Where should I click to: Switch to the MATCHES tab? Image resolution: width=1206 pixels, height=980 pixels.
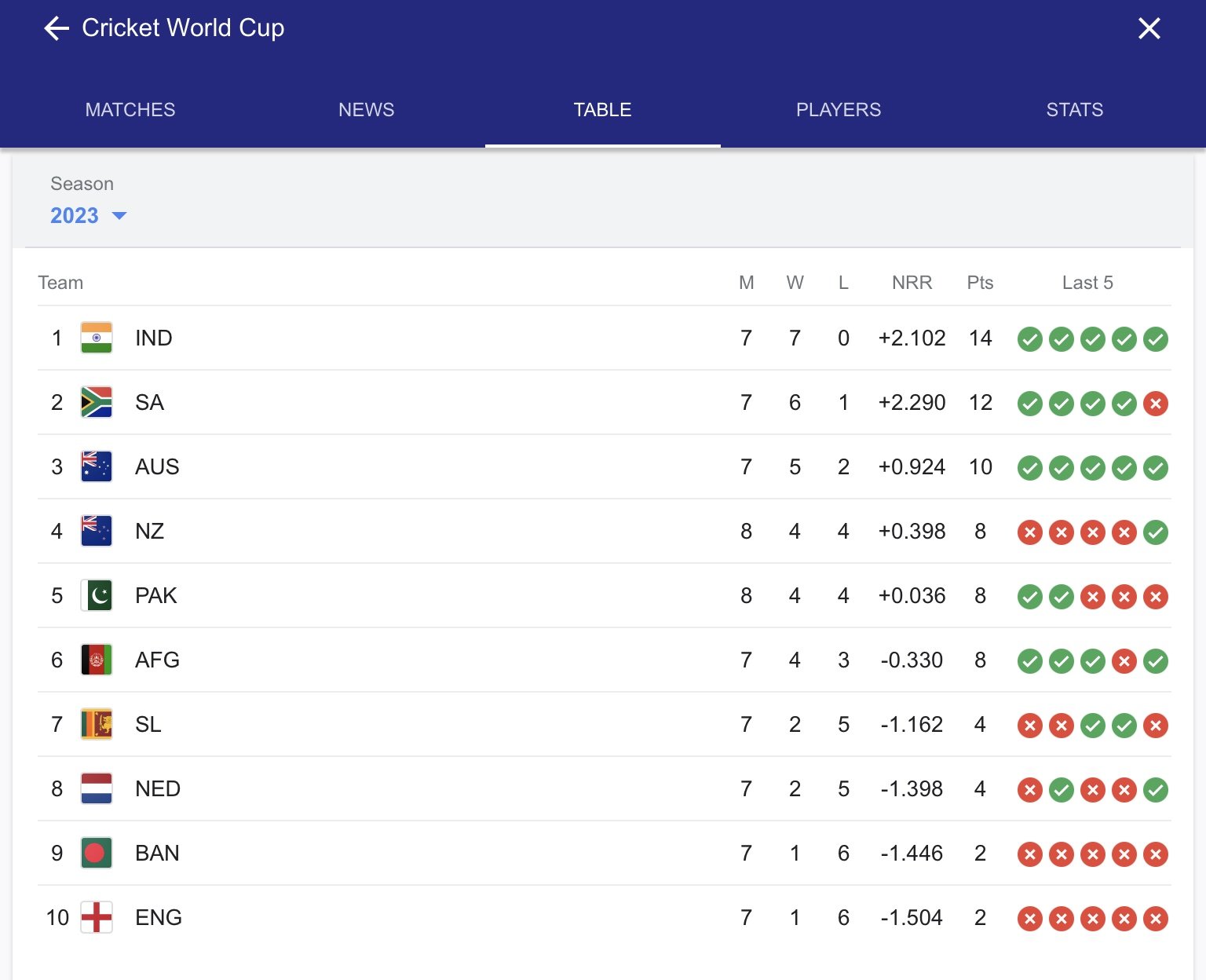tap(130, 110)
